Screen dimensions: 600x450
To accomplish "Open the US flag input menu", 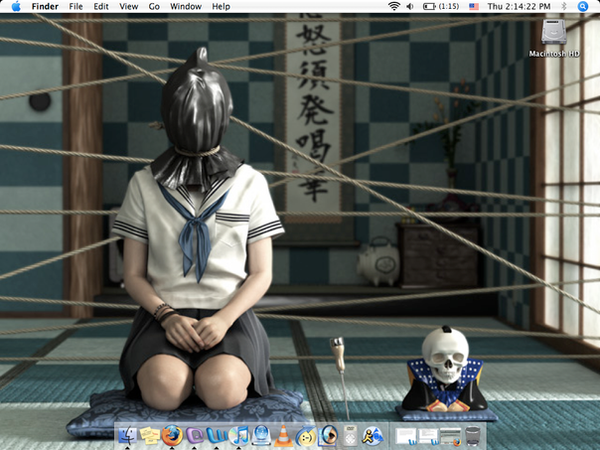I will tap(473, 6).
